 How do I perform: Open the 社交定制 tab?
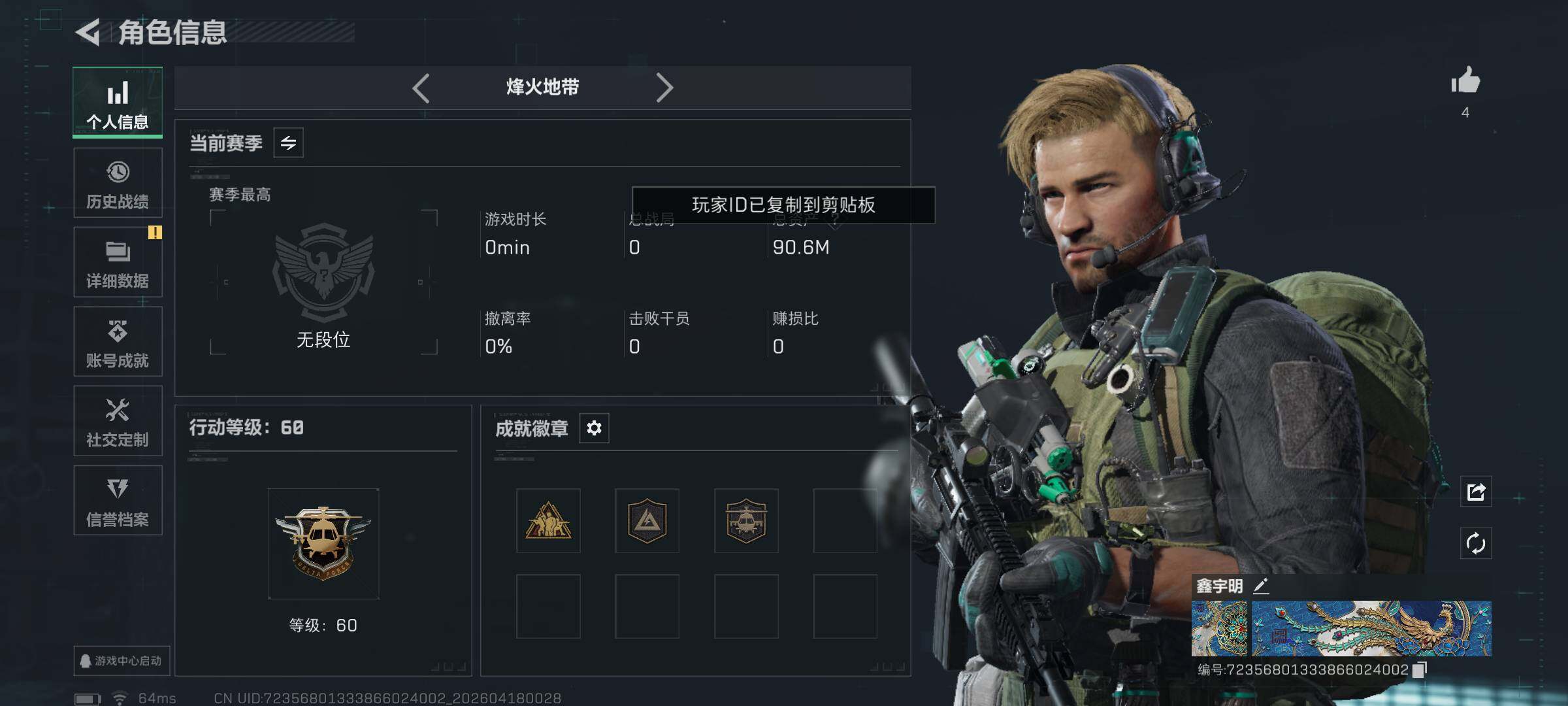tap(118, 422)
